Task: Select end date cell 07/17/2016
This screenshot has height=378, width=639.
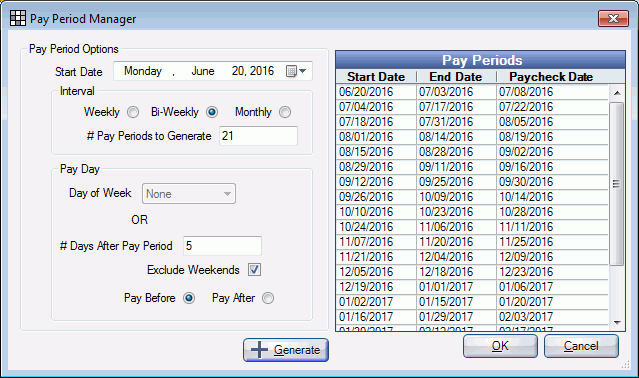Action: [456, 107]
